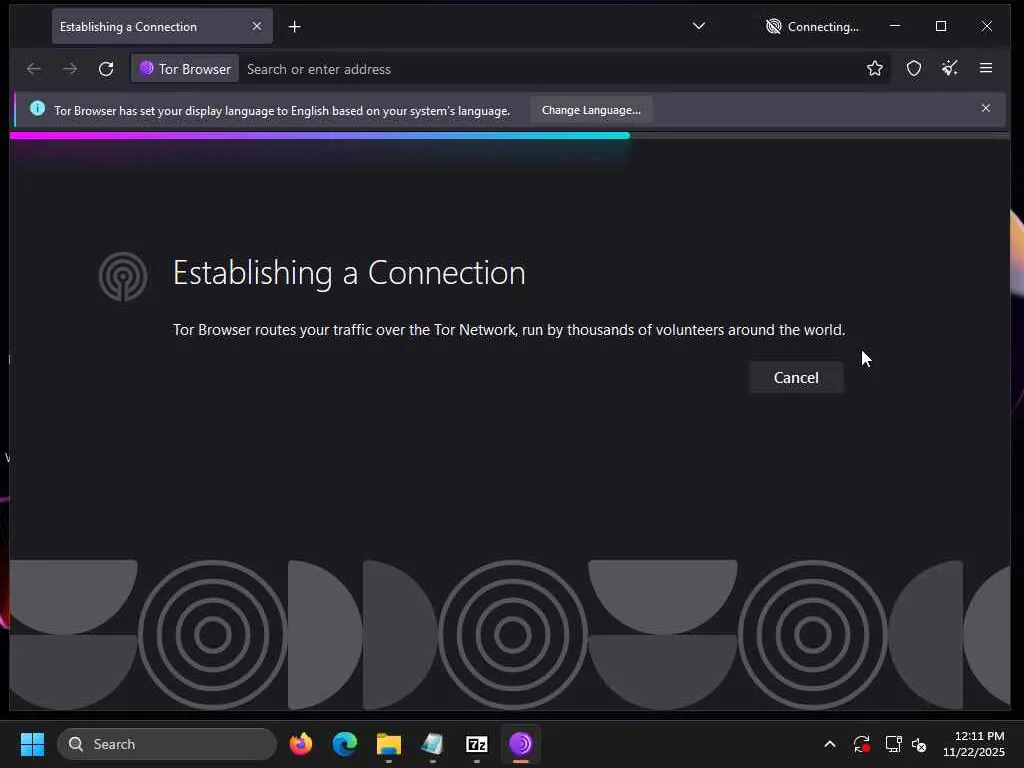Click the Tor onion logo beside heading
This screenshot has width=1024, height=768.
click(x=123, y=276)
